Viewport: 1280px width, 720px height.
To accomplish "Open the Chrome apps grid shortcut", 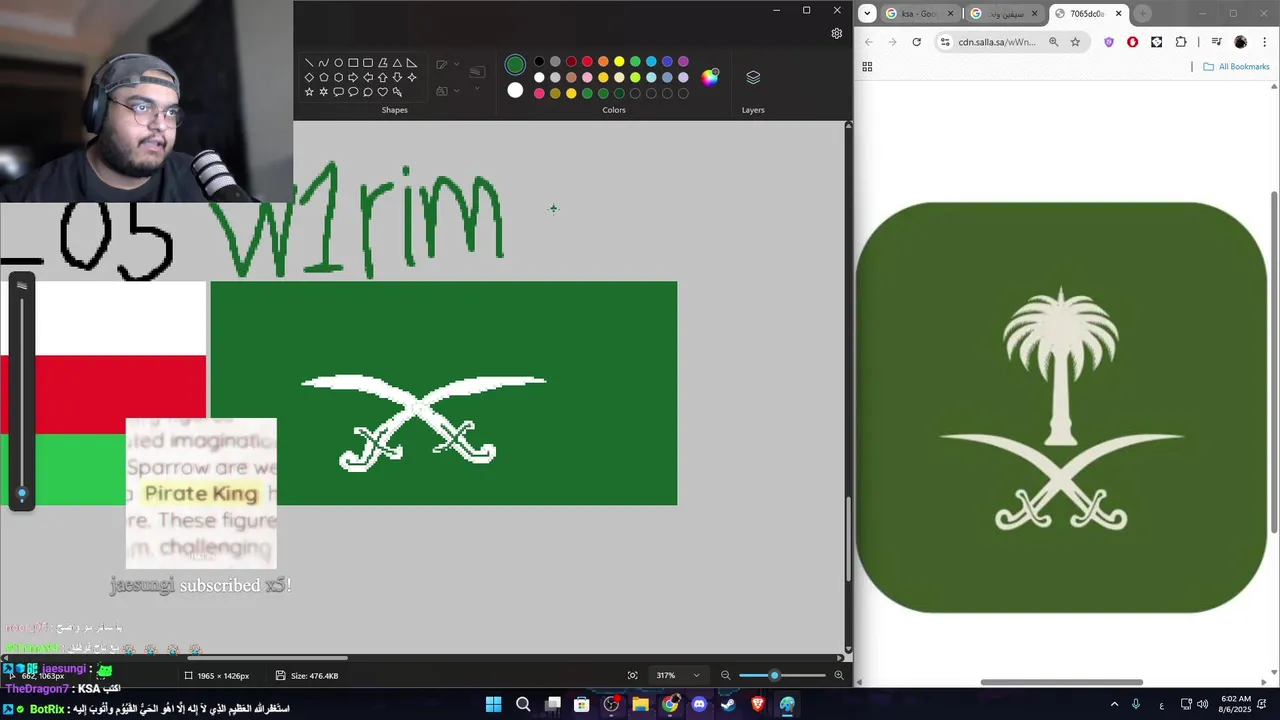I will [x=867, y=67].
